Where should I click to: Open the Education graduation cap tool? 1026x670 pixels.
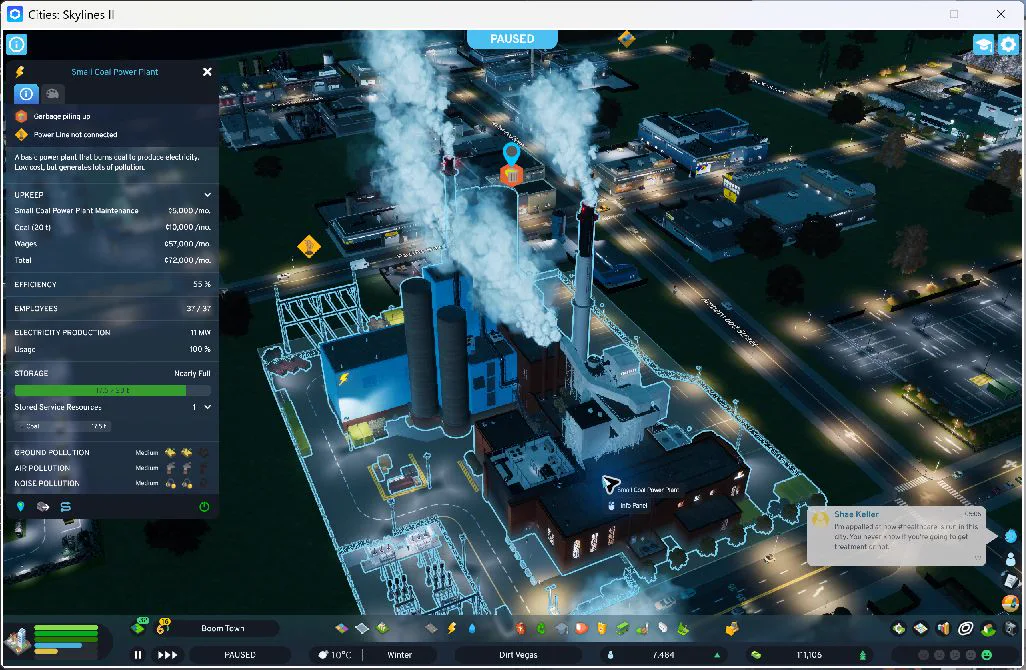tap(561, 629)
